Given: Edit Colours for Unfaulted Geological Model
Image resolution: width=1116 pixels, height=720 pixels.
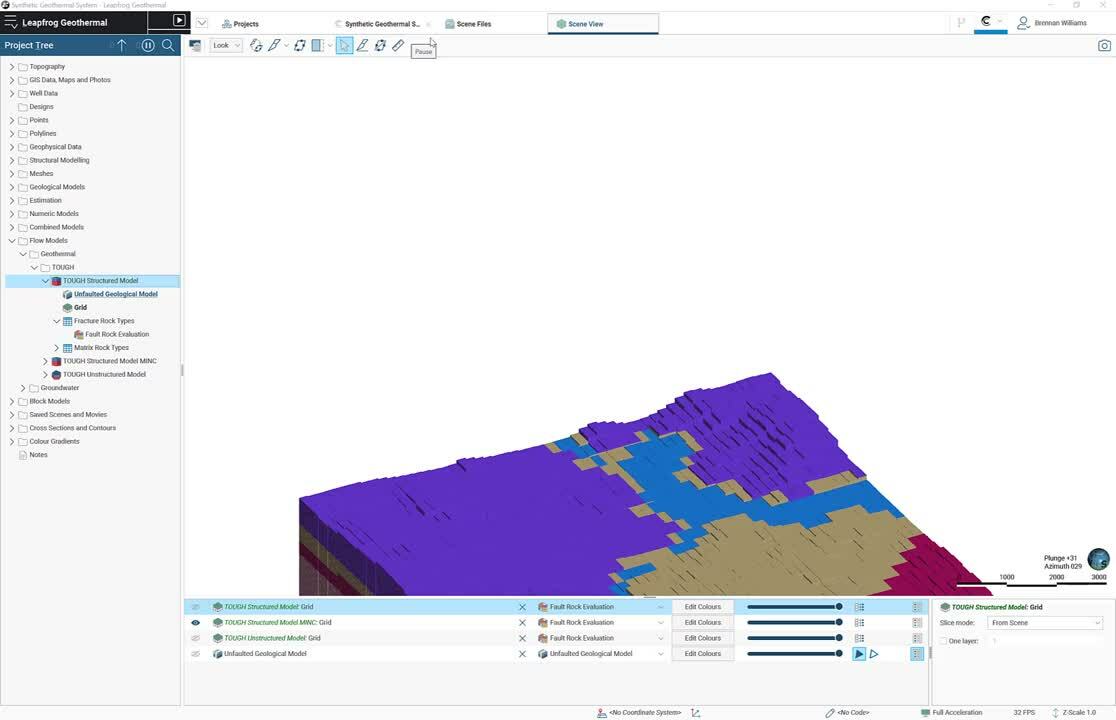Looking at the screenshot, I should click(703, 654).
